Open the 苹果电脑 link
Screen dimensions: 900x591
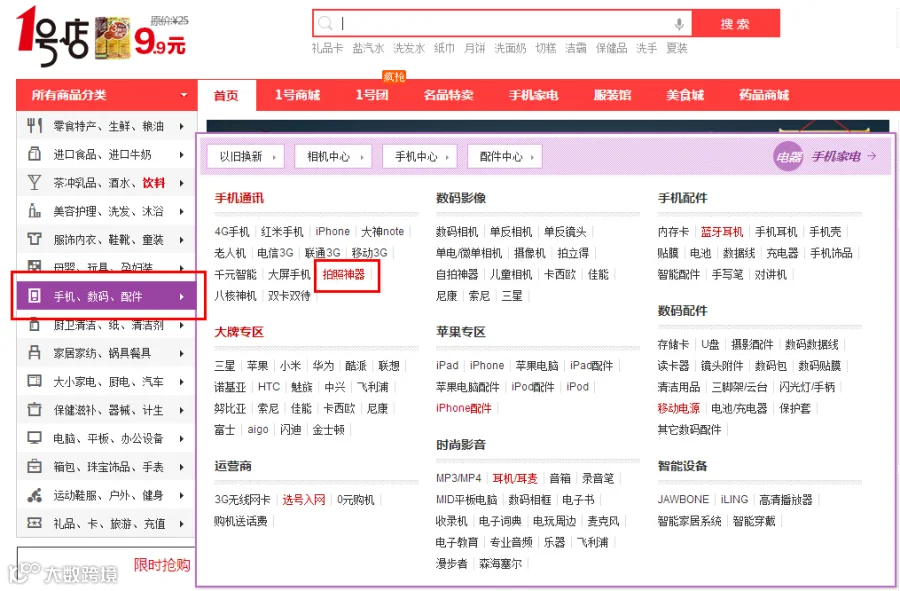point(537,366)
